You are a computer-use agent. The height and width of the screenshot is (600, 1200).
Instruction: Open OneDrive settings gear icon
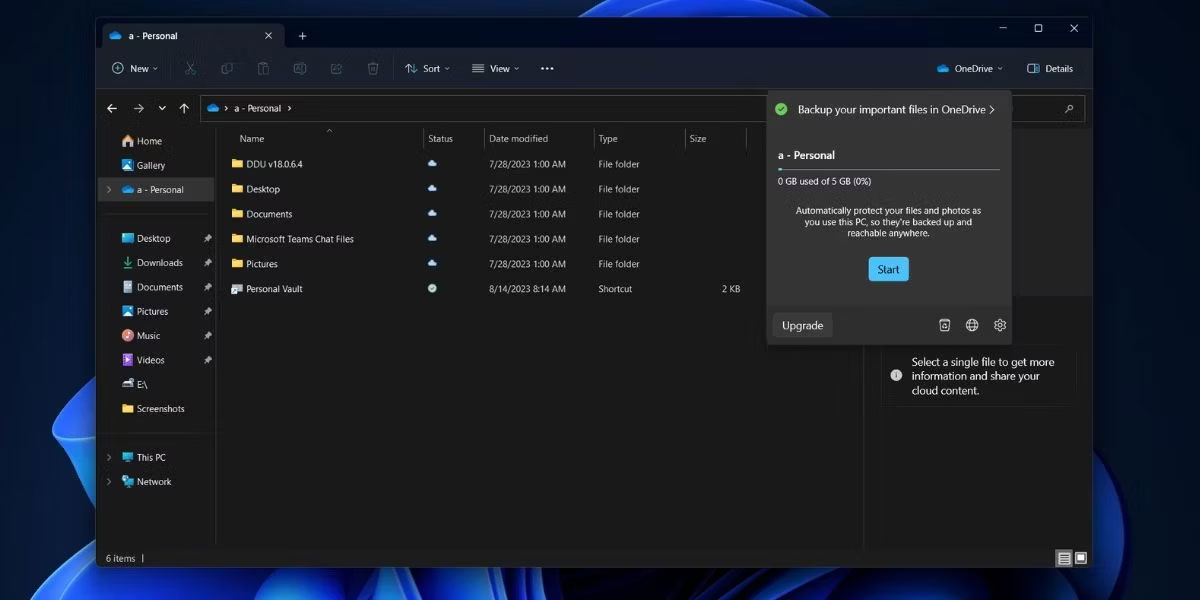click(x=1000, y=325)
